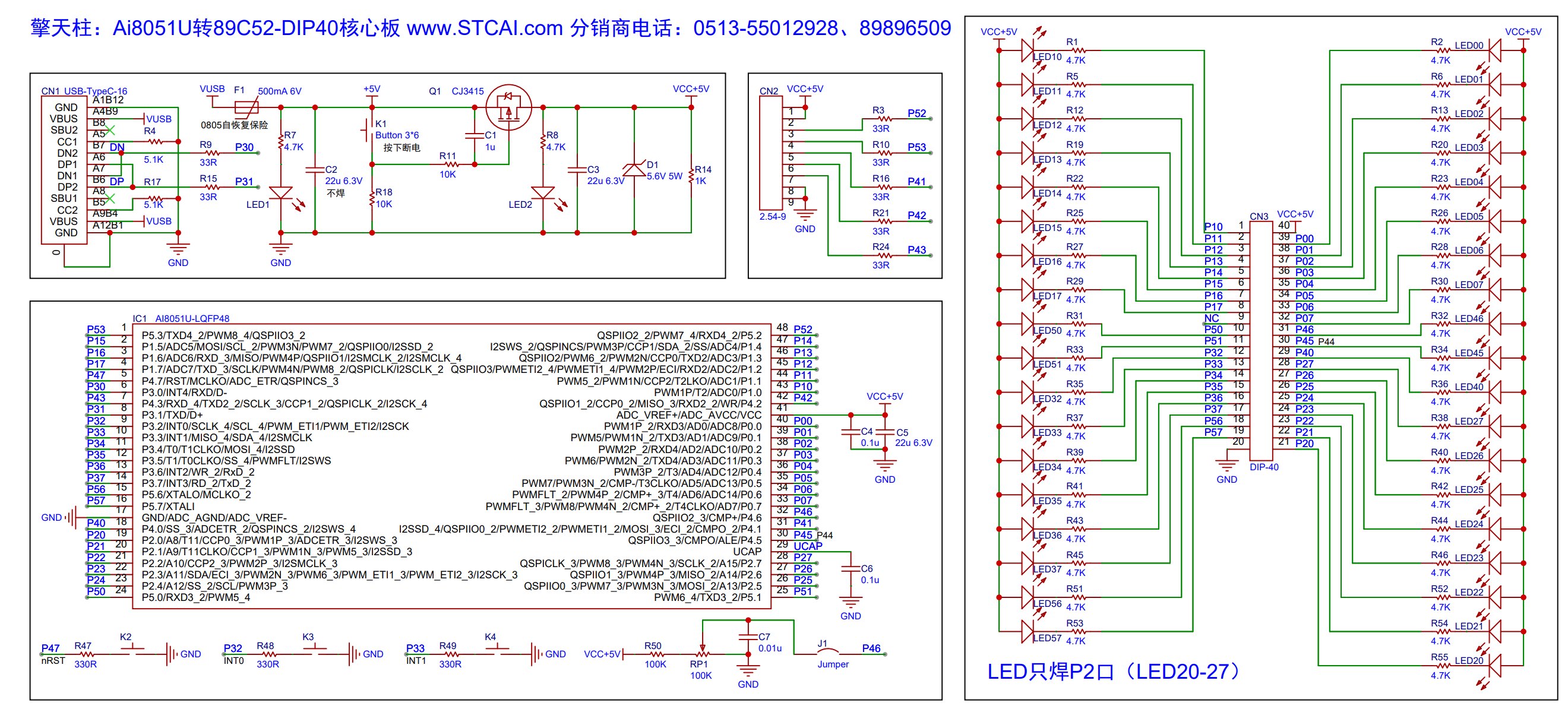Click the P46 net label beside Jumper J1
This screenshot has height=709, width=1568.
871,648
